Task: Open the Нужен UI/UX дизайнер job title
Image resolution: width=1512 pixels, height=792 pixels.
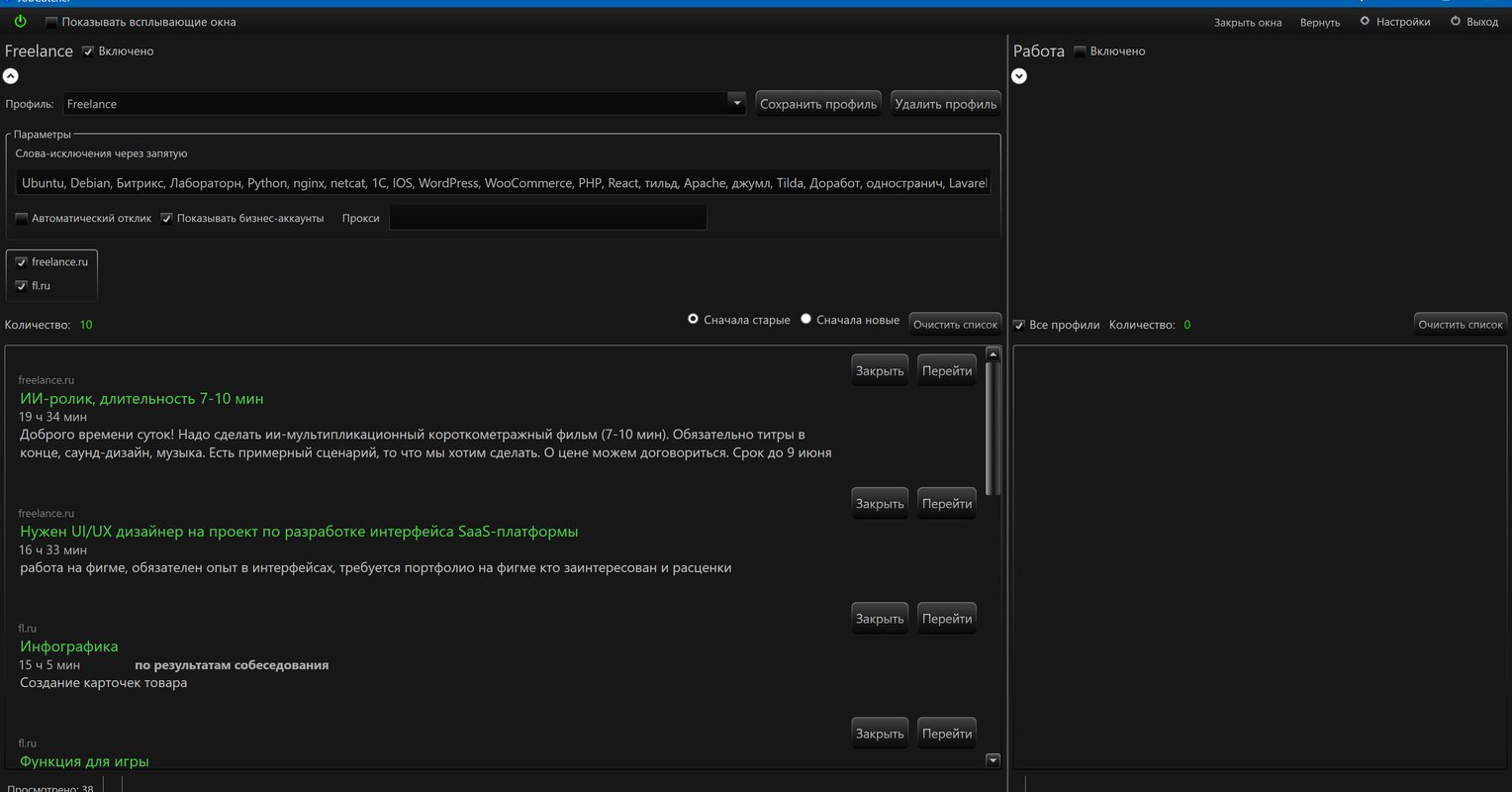Action: [x=299, y=532]
